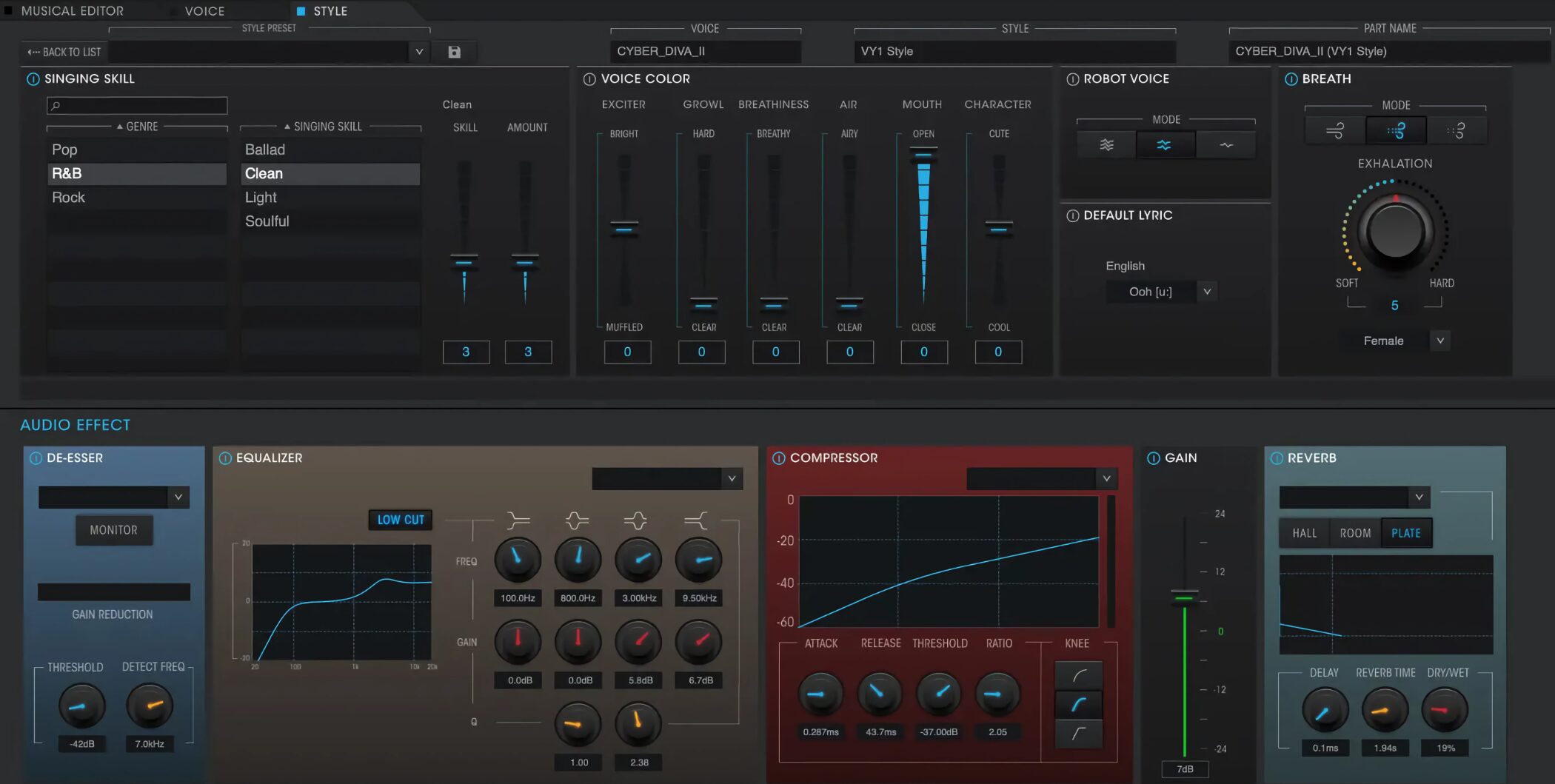The width and height of the screenshot is (1555, 784).
Task: Click the save style preset disk icon
Action: [454, 52]
